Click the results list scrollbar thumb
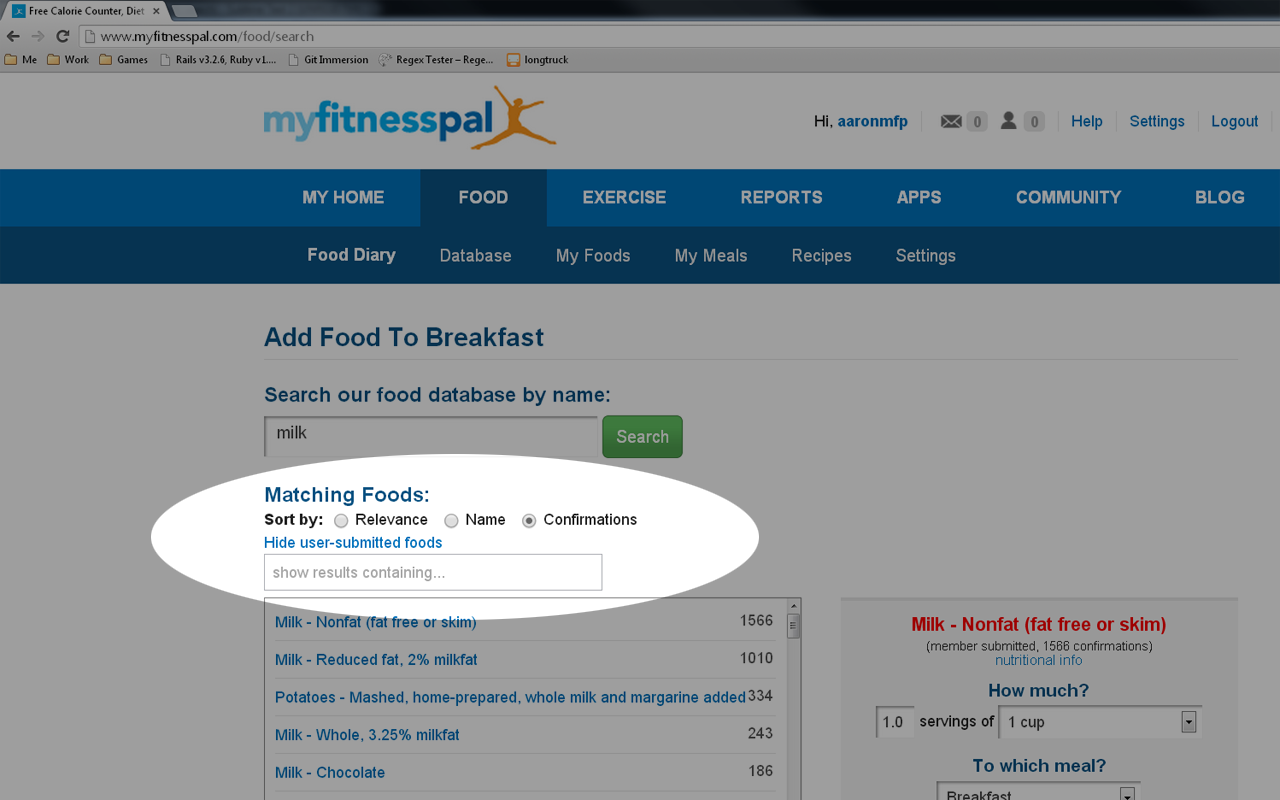This screenshot has width=1280, height=800. 794,626
